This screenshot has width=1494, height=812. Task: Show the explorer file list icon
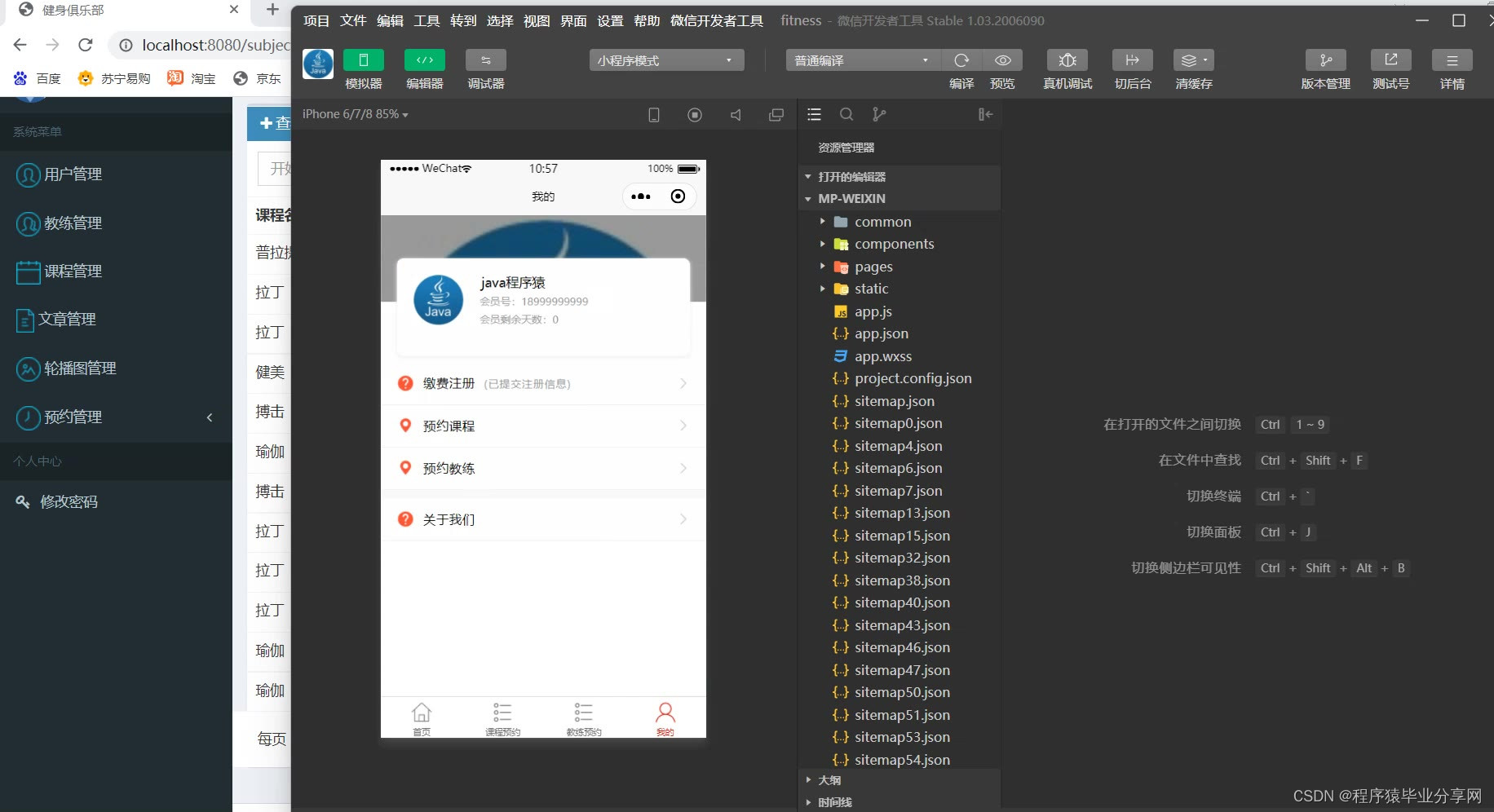[x=814, y=115]
